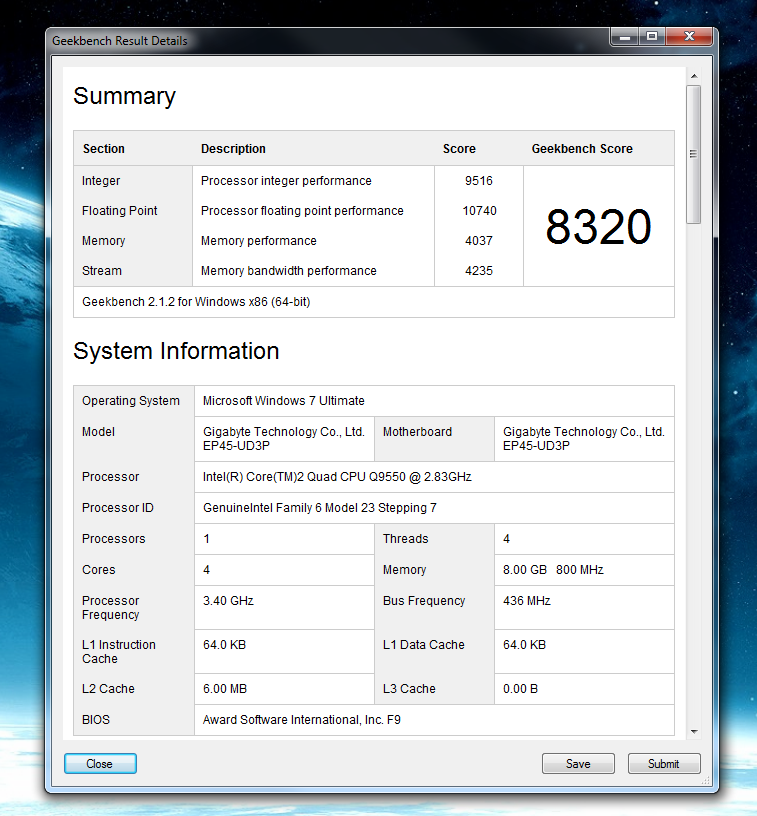Screen dimensions: 757x816
Task: Click the 'Operating System' label
Action: pos(131,401)
